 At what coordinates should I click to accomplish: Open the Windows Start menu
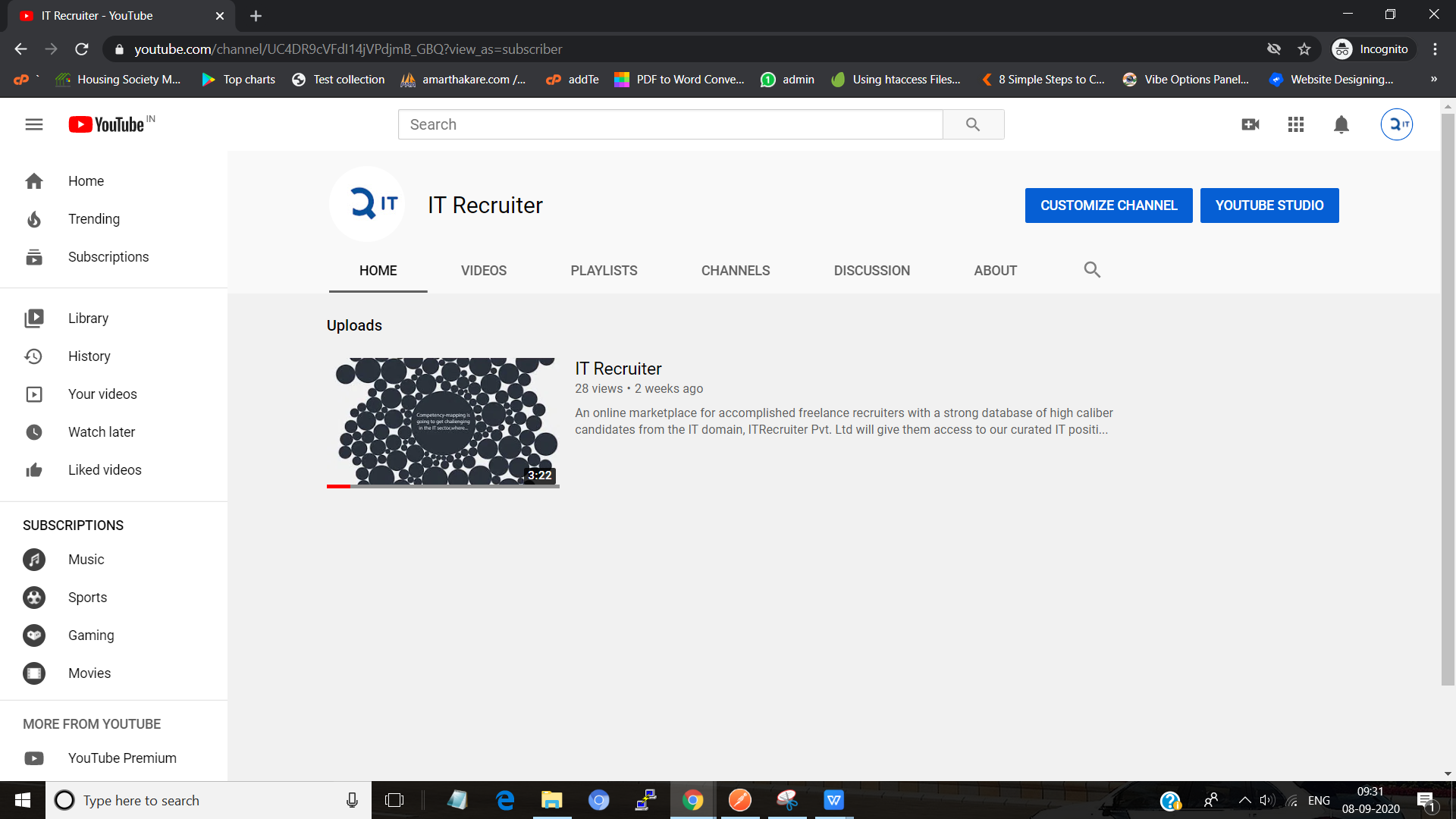coord(23,800)
